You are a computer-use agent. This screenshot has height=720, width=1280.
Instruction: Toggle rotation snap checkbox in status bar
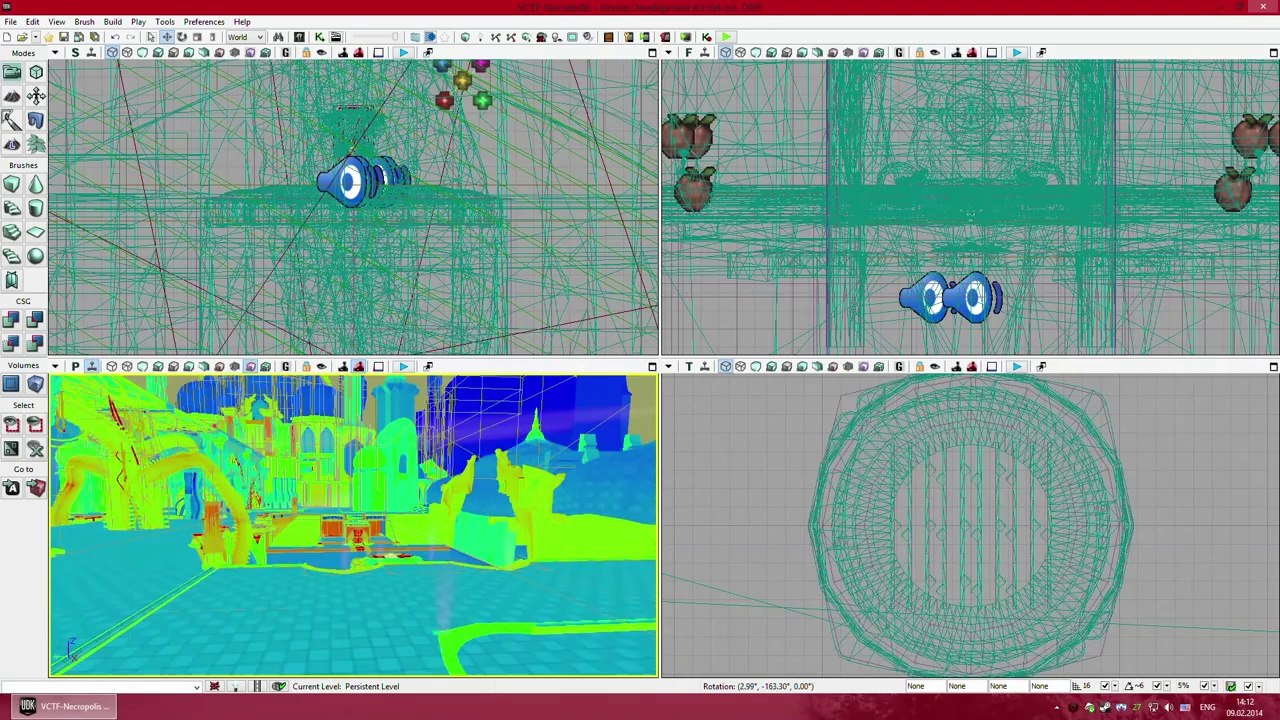coord(1157,686)
